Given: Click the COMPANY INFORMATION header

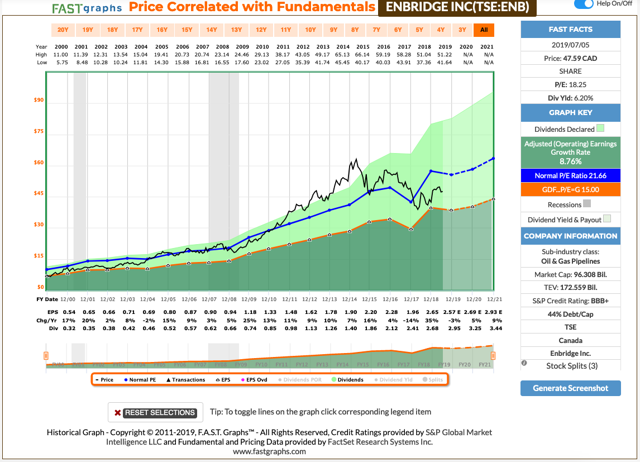Looking at the screenshot, I should click(570, 236).
